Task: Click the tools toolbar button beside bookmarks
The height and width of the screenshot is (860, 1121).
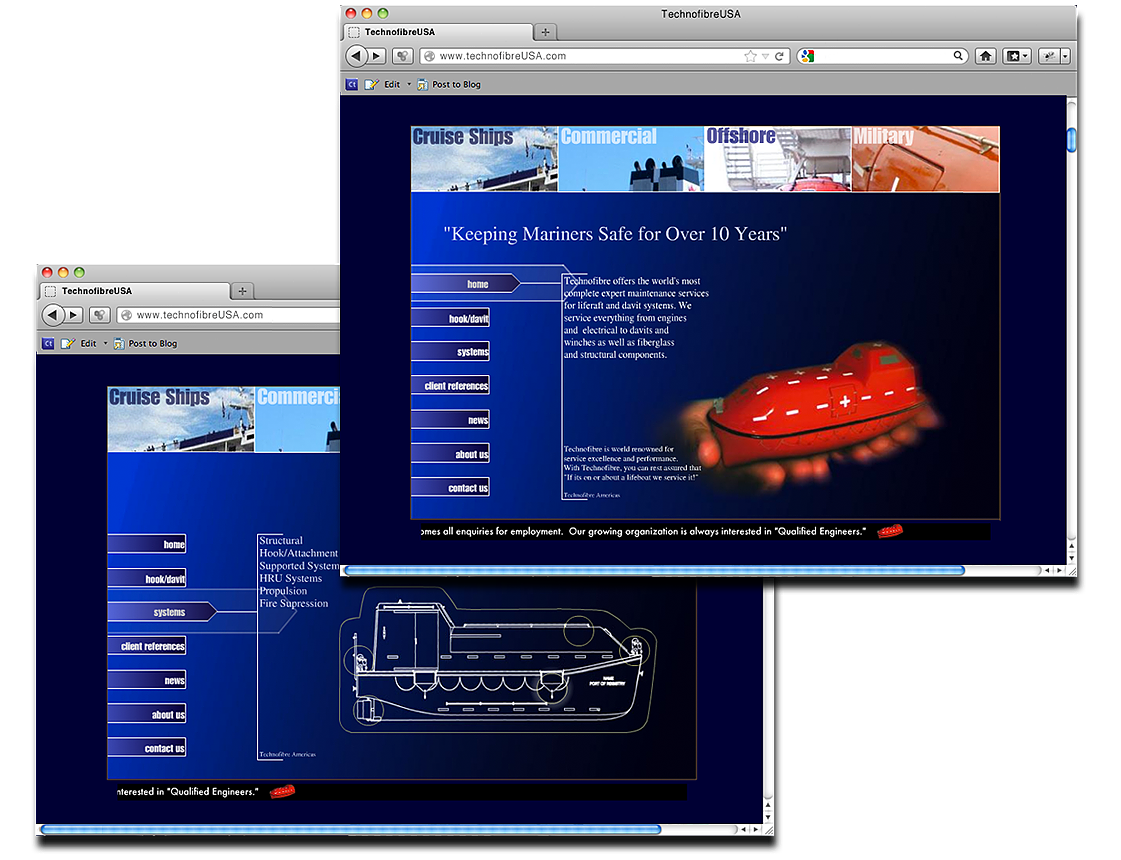Action: tap(1049, 56)
